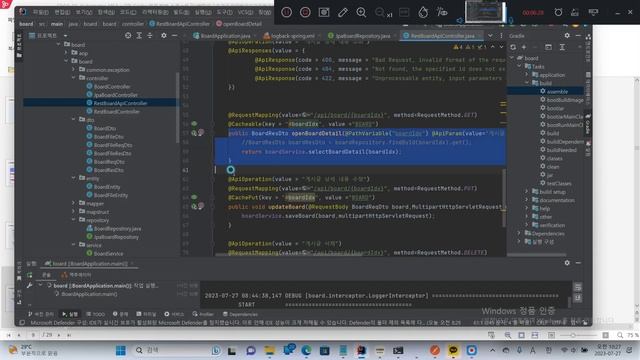The width and height of the screenshot is (640, 360).
Task: Open Gradle panel settings gear
Action: click(567, 36)
